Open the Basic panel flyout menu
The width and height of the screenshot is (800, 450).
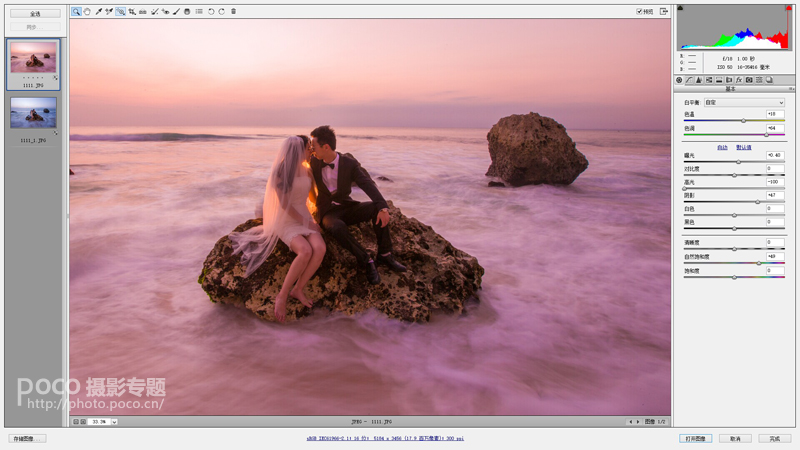coord(791,89)
